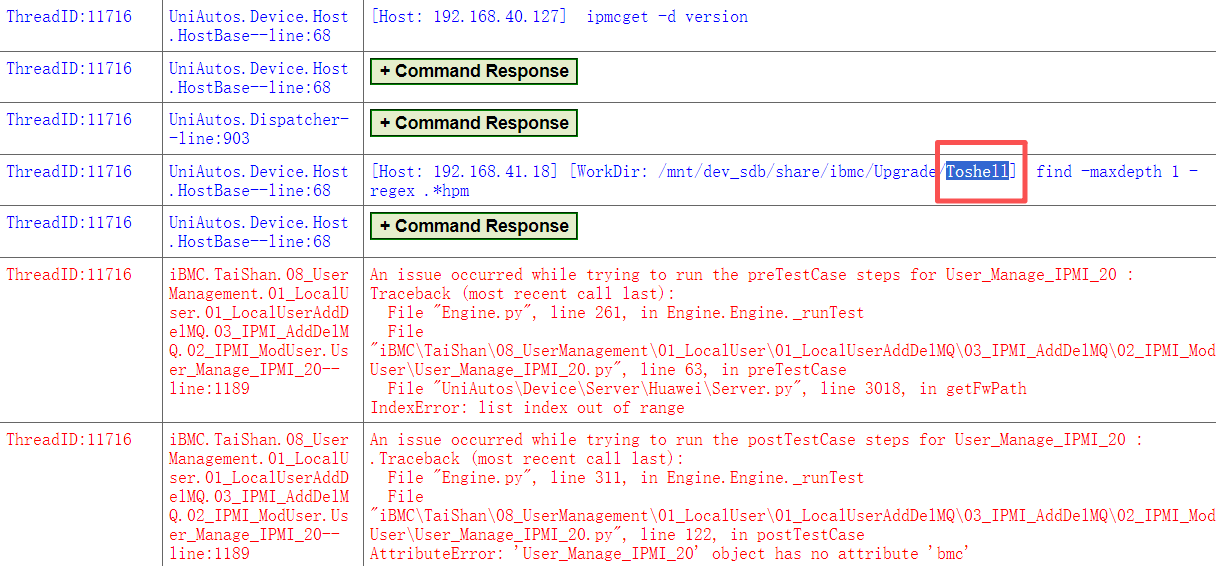Click the postTestCase issue occurred message
The image size is (1216, 566).
[755, 440]
